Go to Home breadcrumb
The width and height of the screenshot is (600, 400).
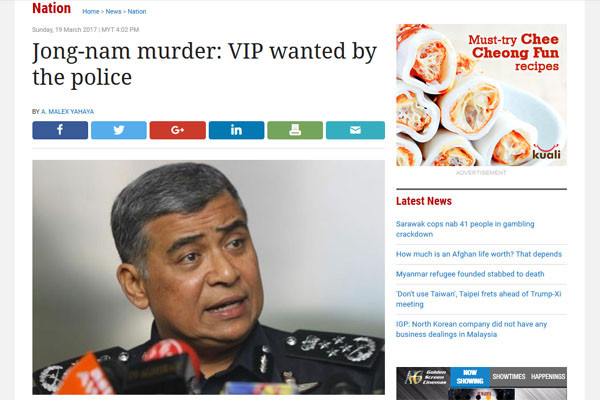click(91, 11)
